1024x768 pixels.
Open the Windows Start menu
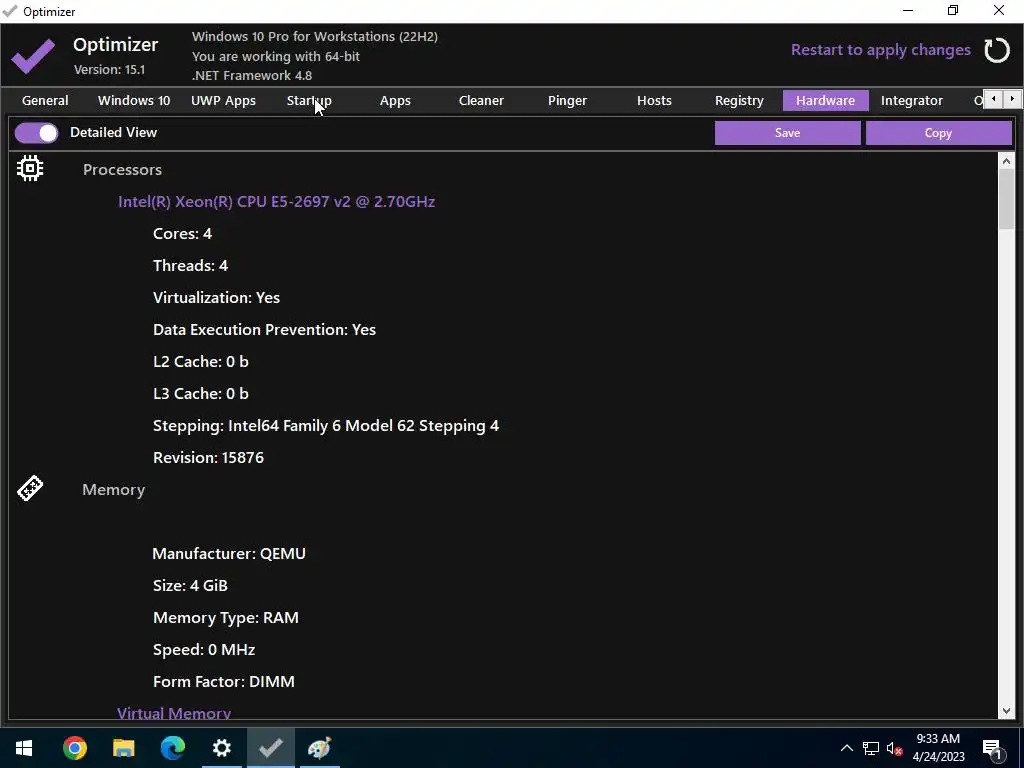pyautogui.click(x=24, y=748)
